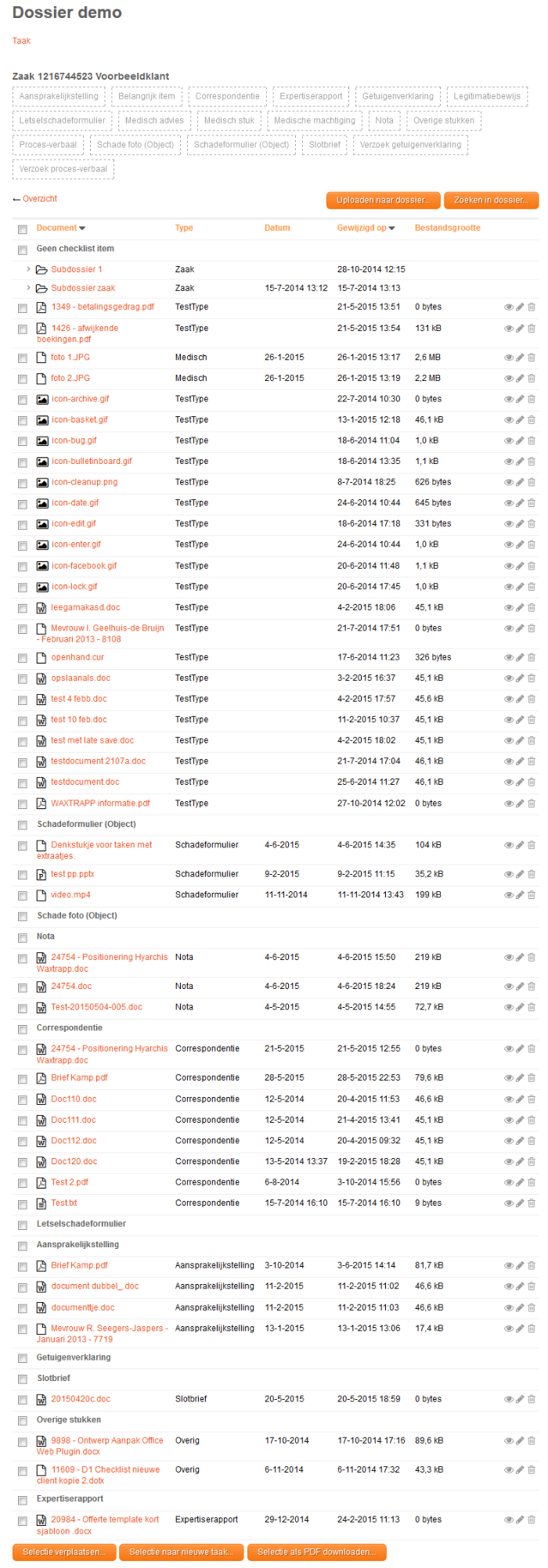Delete WAXTRAPP informatie.pdf trash icon
548x1568 pixels.
coord(532,804)
